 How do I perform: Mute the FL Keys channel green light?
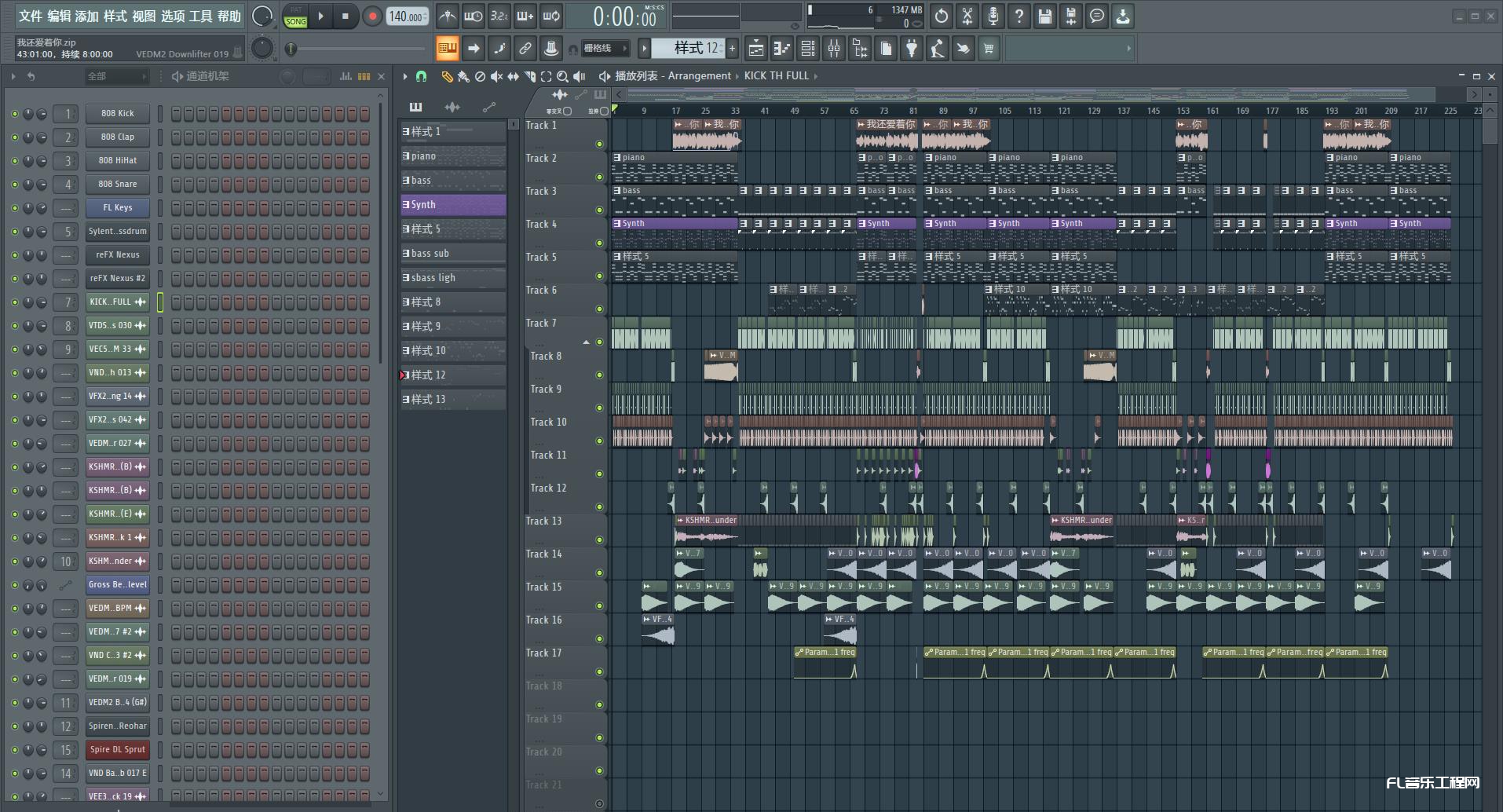(x=14, y=208)
